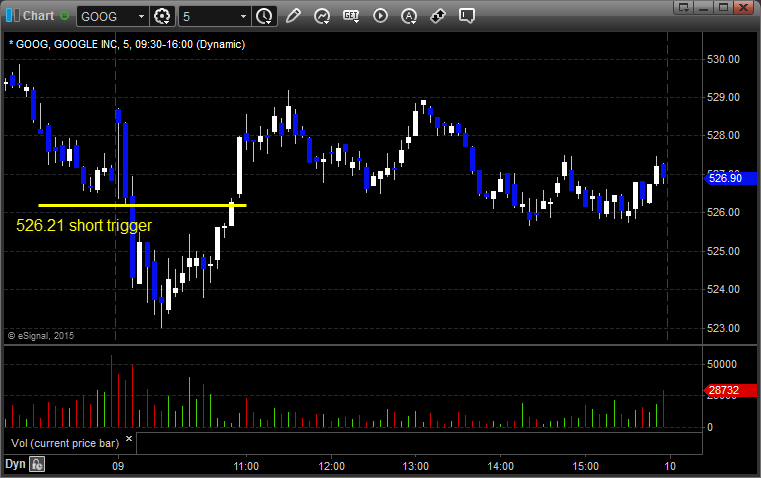Click the 11:00 time axis label
This screenshot has height=478, width=761.
(x=246, y=466)
